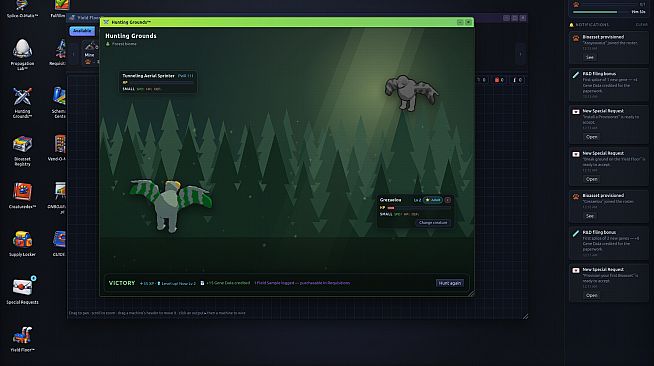Click the paw icon in top-right status panel
This screenshot has width=654, height=366.
tap(576, 5)
